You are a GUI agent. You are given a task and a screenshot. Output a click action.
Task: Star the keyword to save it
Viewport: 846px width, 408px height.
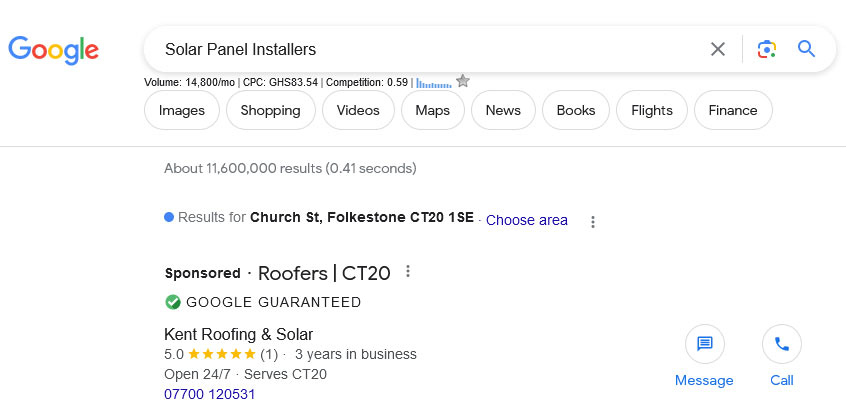pyautogui.click(x=462, y=81)
